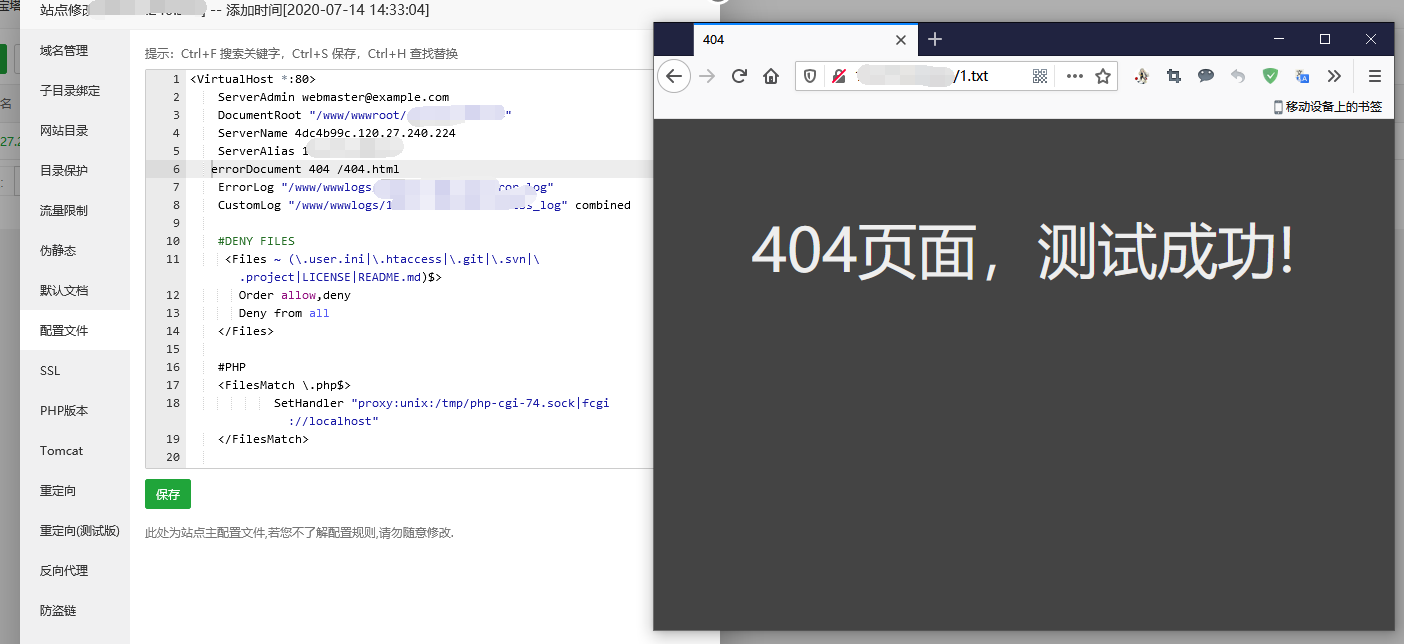Click the chat bubble extension icon
Viewport: 1404px width, 644px height.
[x=1206, y=76]
